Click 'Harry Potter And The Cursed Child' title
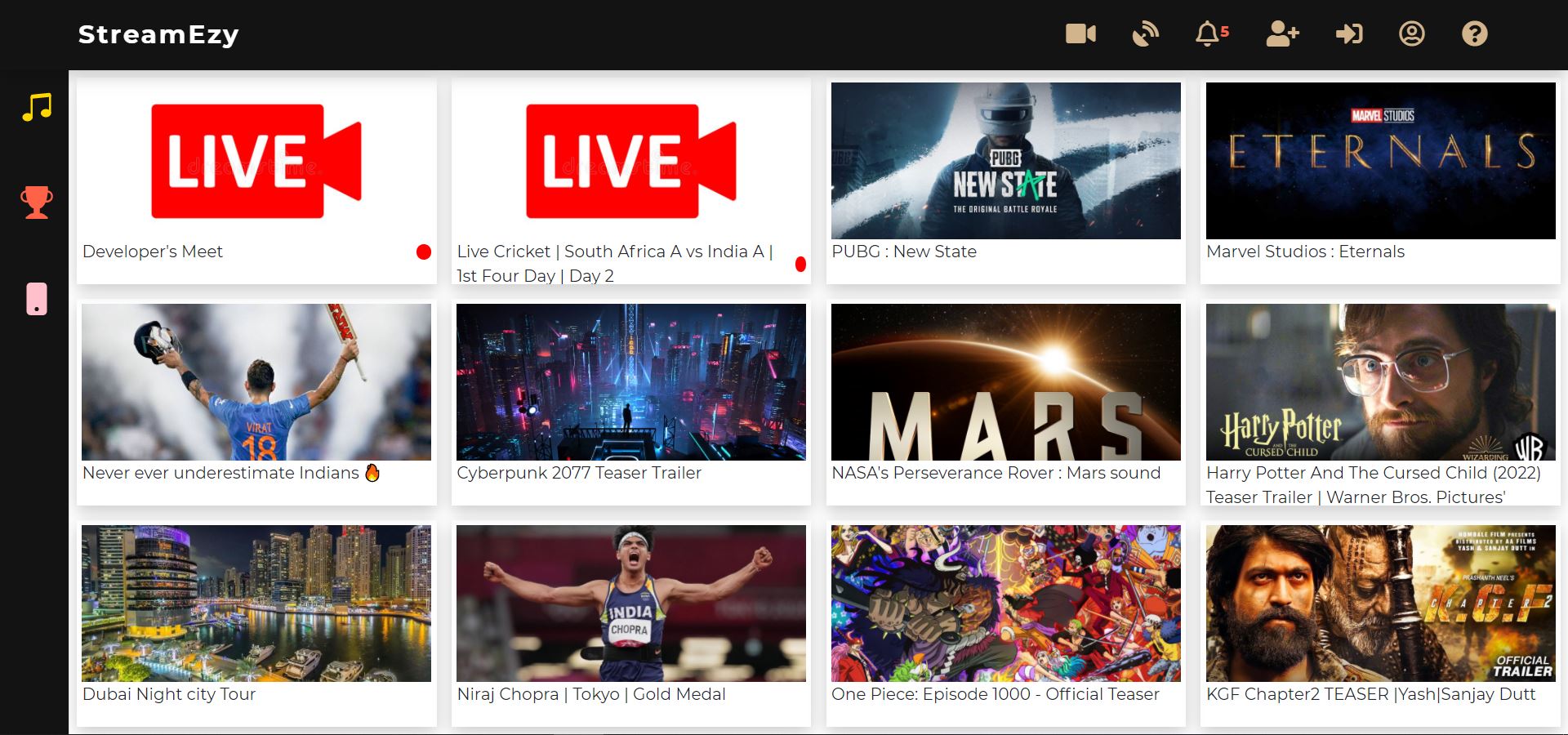Screen dimensions: 1568x735 point(1374,485)
